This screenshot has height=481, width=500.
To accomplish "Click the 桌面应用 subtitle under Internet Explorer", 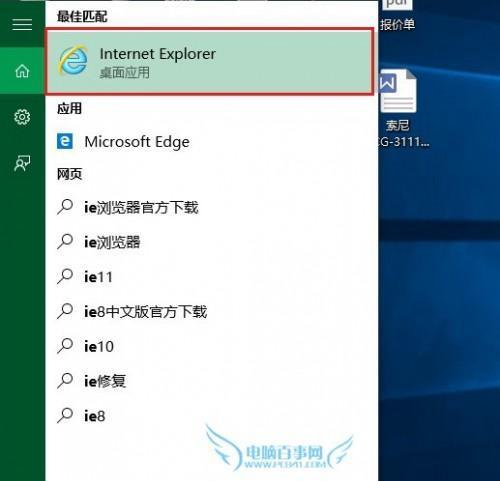I will [x=125, y=72].
